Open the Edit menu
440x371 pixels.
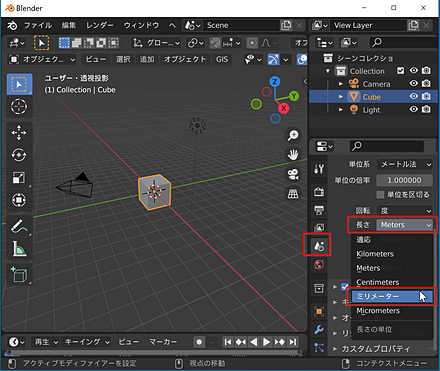tap(69, 25)
